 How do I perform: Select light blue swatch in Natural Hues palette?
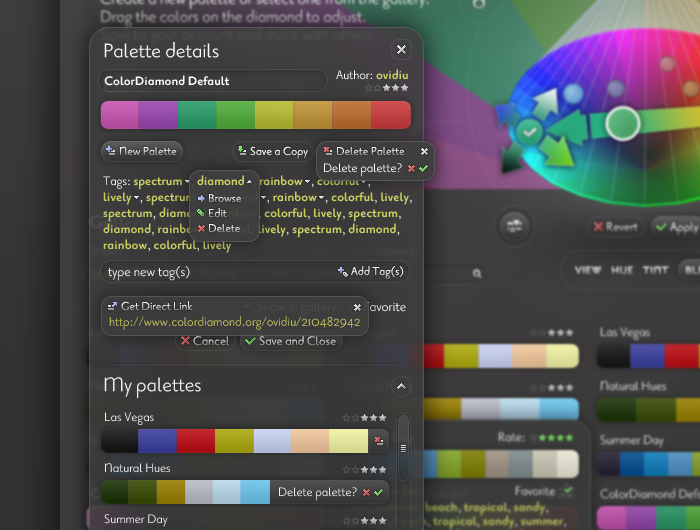coord(226,492)
